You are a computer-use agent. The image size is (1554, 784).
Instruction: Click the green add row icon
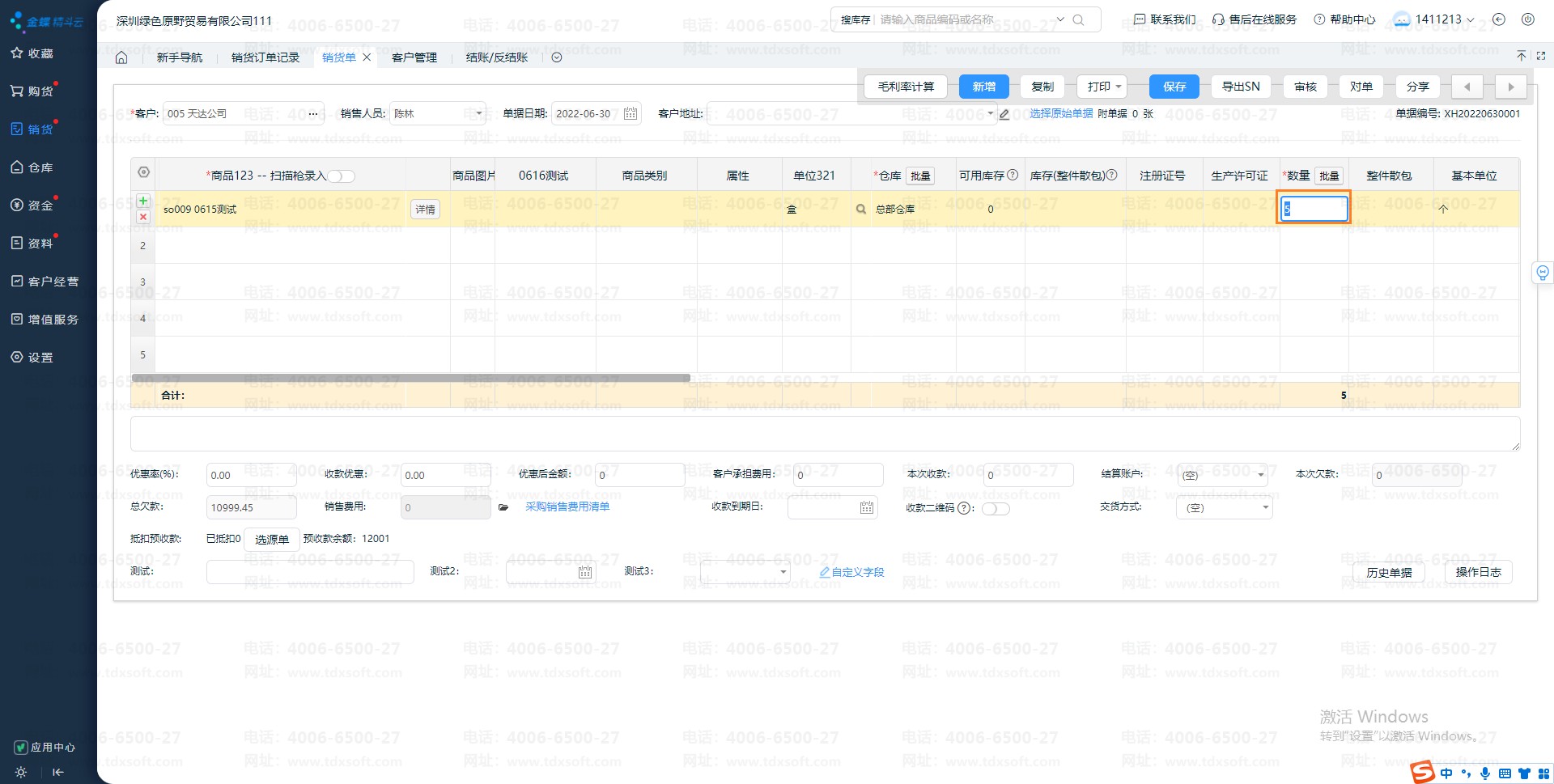pos(143,201)
